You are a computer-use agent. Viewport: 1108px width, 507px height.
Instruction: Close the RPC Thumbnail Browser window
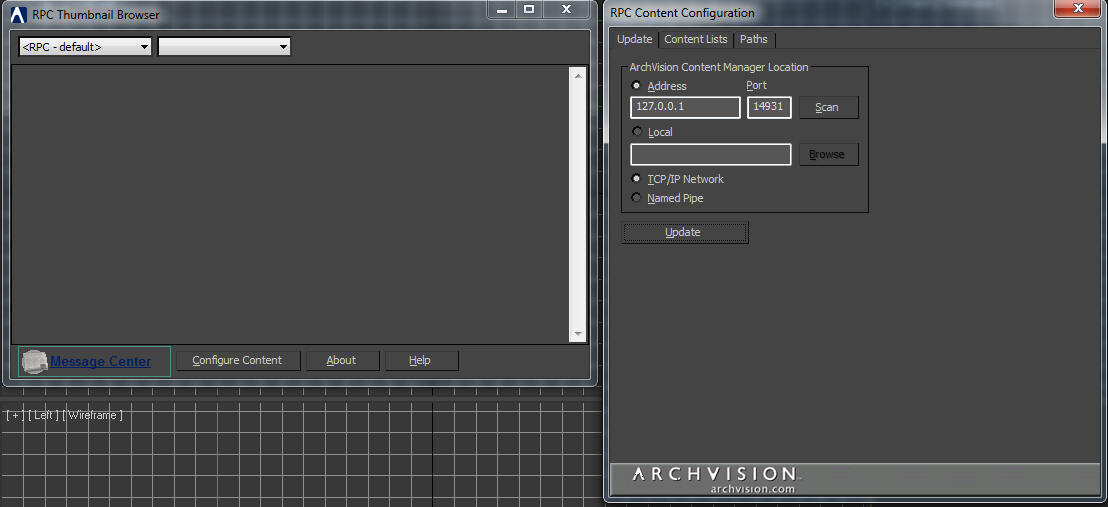point(566,9)
